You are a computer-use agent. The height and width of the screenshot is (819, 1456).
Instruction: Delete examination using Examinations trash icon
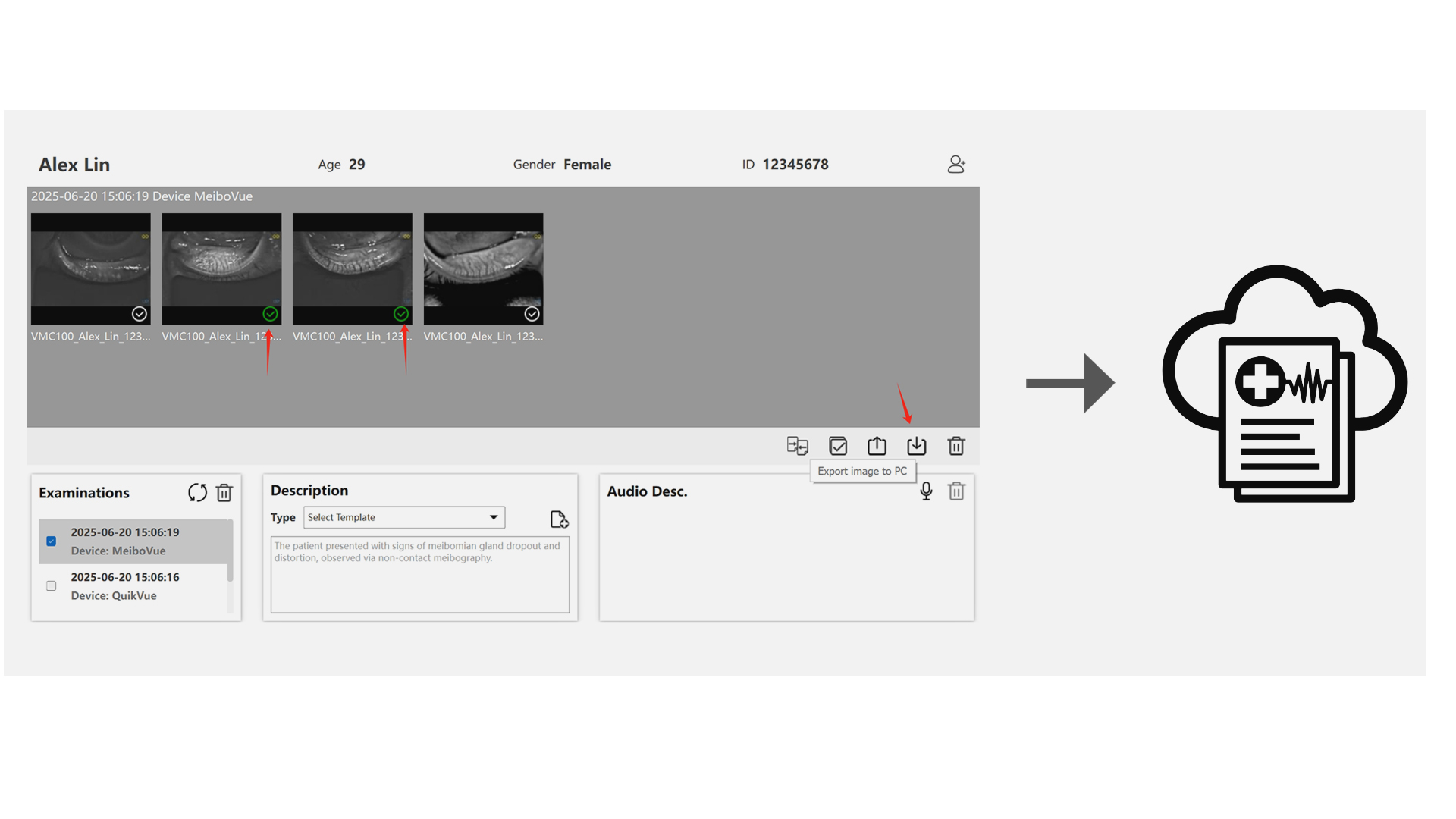(224, 493)
